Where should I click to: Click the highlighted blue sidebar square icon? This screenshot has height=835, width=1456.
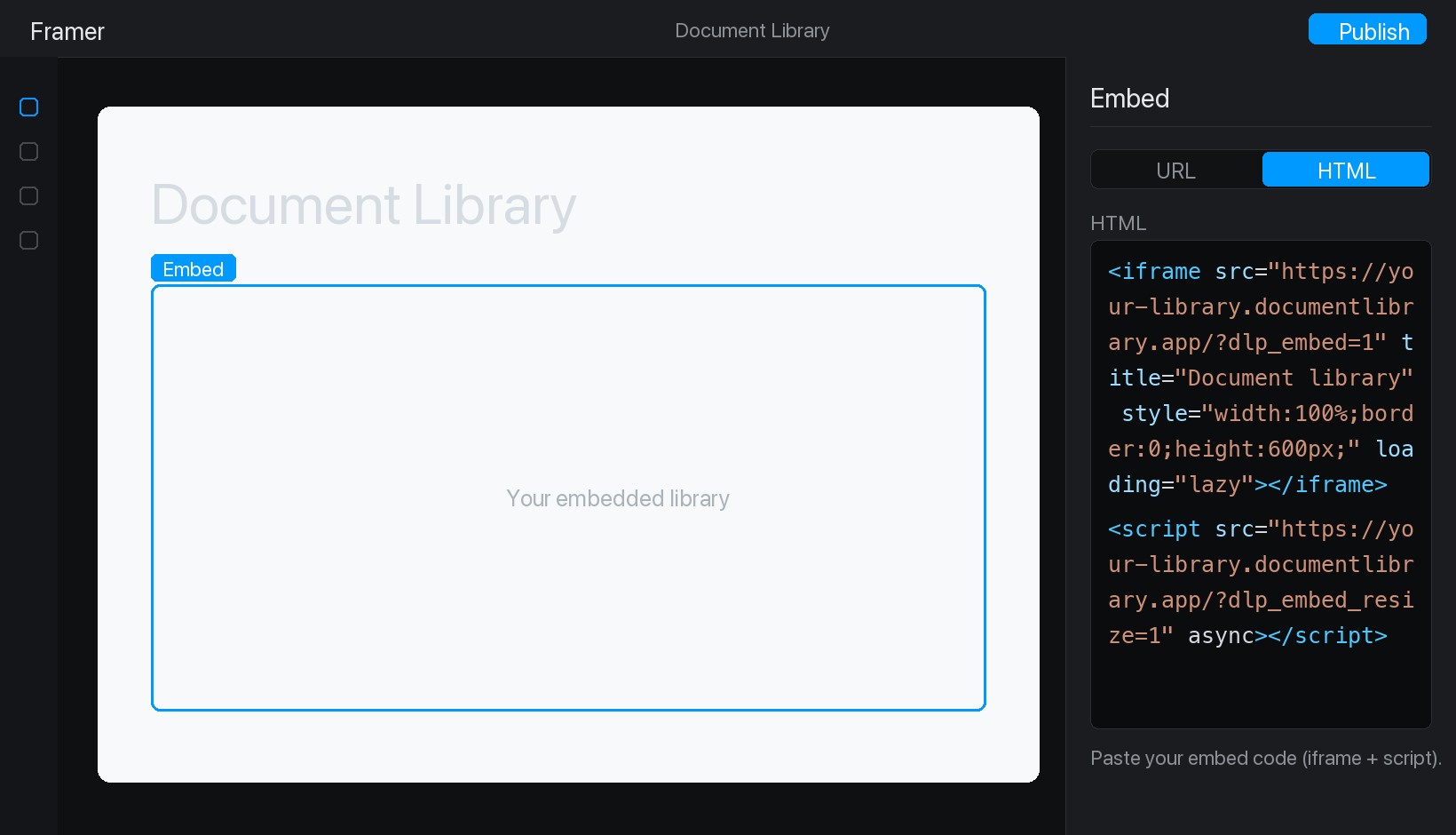[x=28, y=107]
